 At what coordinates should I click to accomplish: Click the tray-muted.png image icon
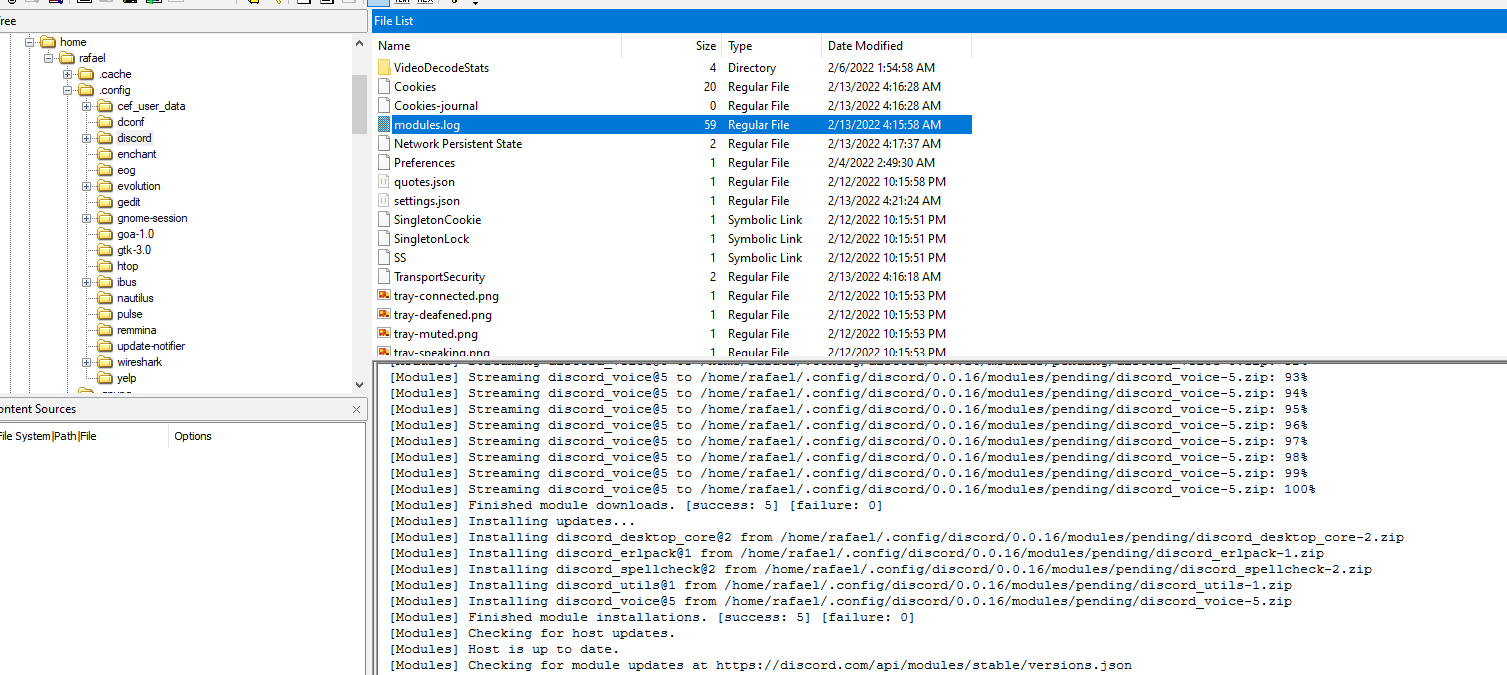384,334
